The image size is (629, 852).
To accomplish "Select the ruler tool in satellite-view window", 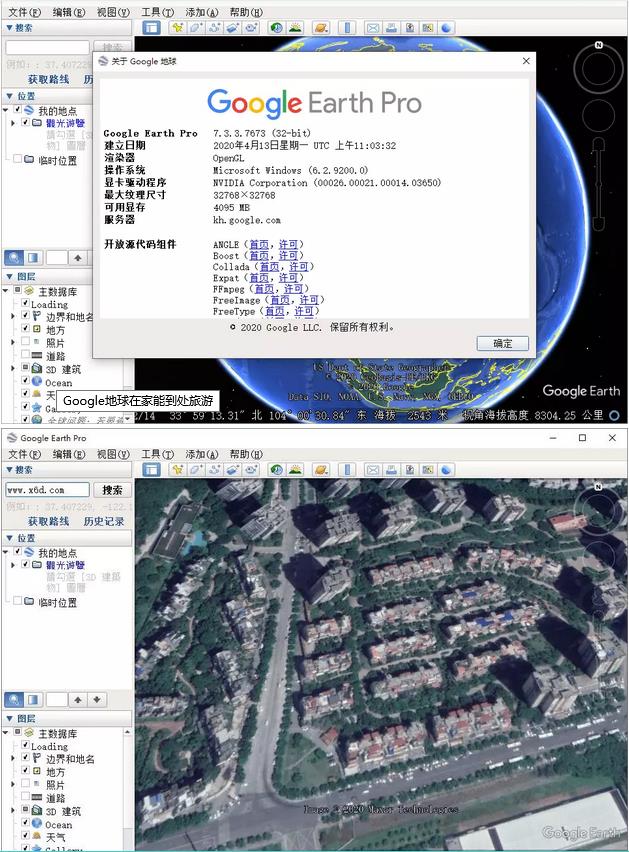I will pos(347,469).
